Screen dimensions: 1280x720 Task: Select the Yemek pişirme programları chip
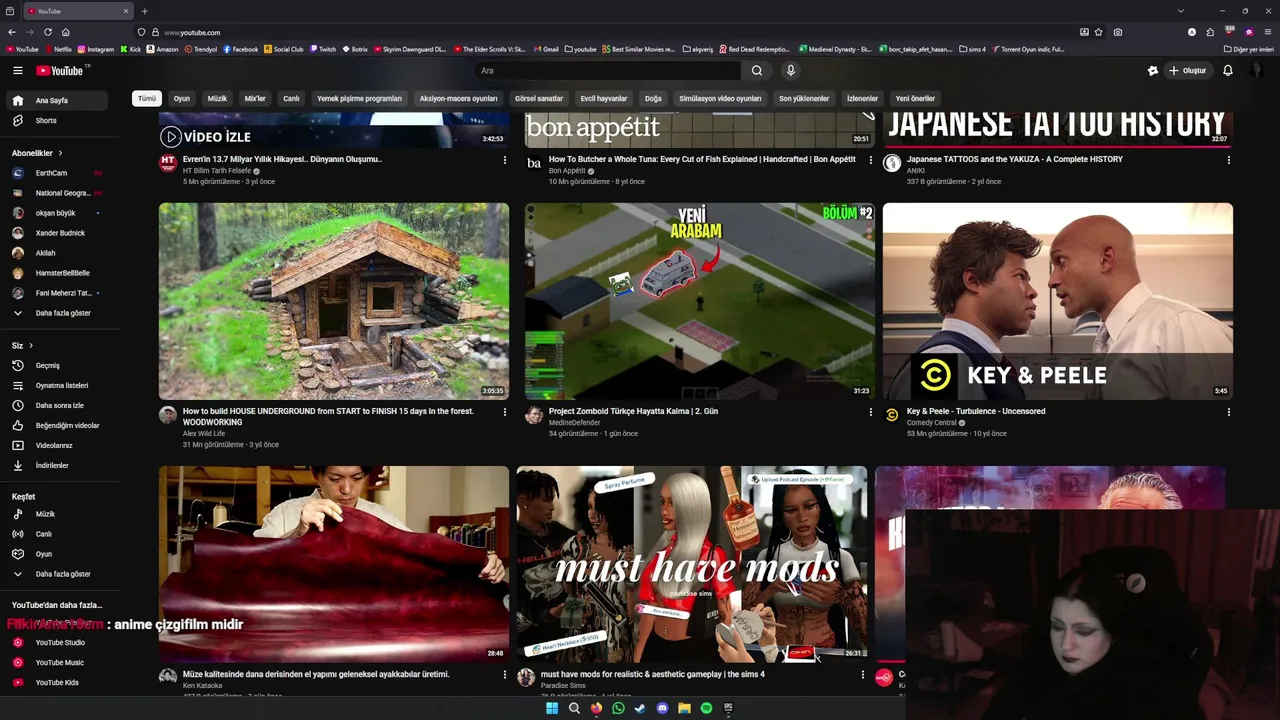point(359,99)
